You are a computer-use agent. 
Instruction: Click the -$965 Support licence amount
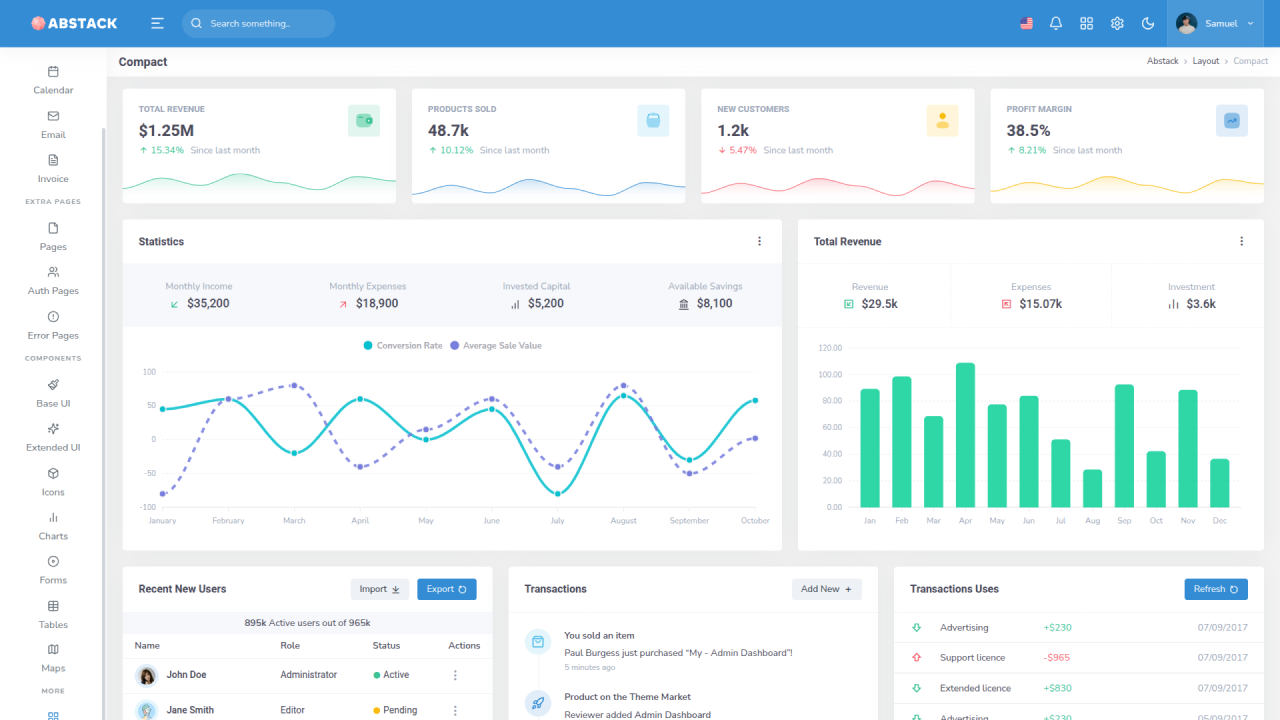click(1057, 658)
